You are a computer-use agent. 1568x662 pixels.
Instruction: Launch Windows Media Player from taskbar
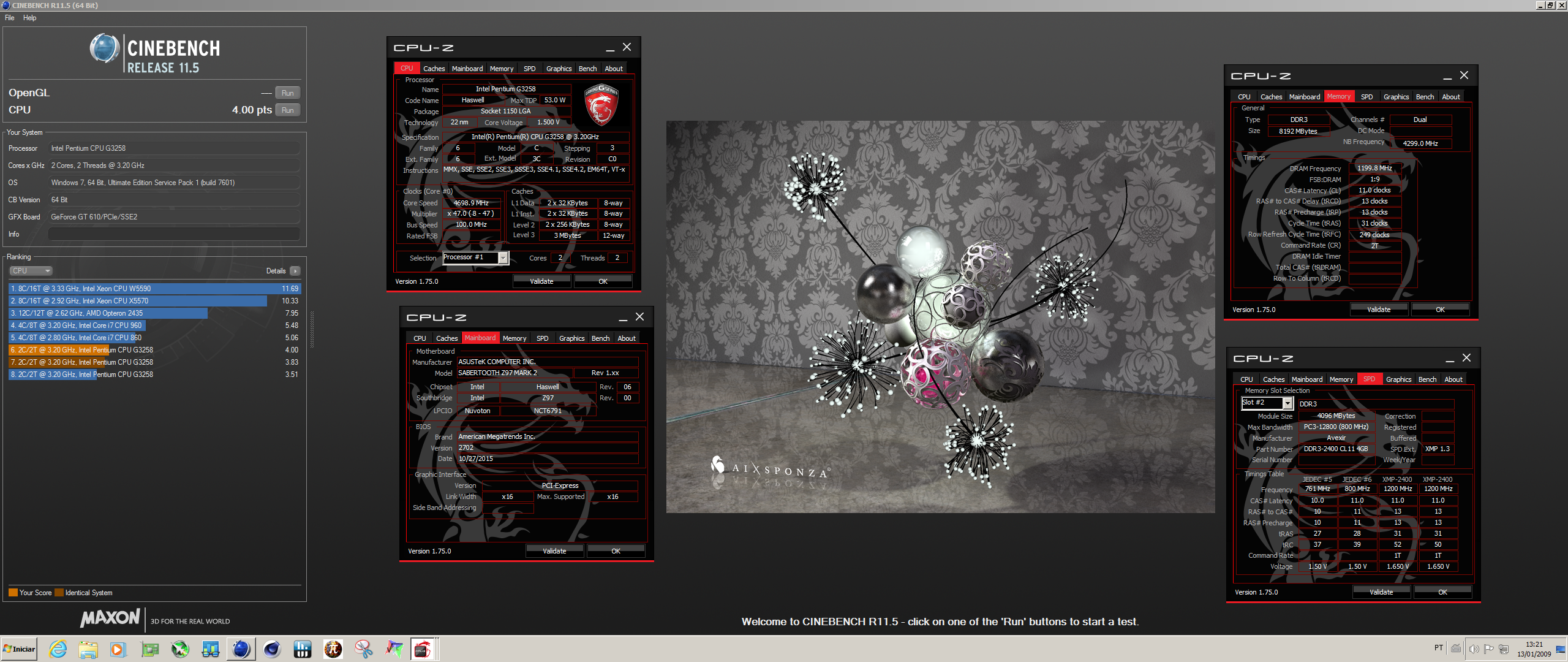[118, 649]
